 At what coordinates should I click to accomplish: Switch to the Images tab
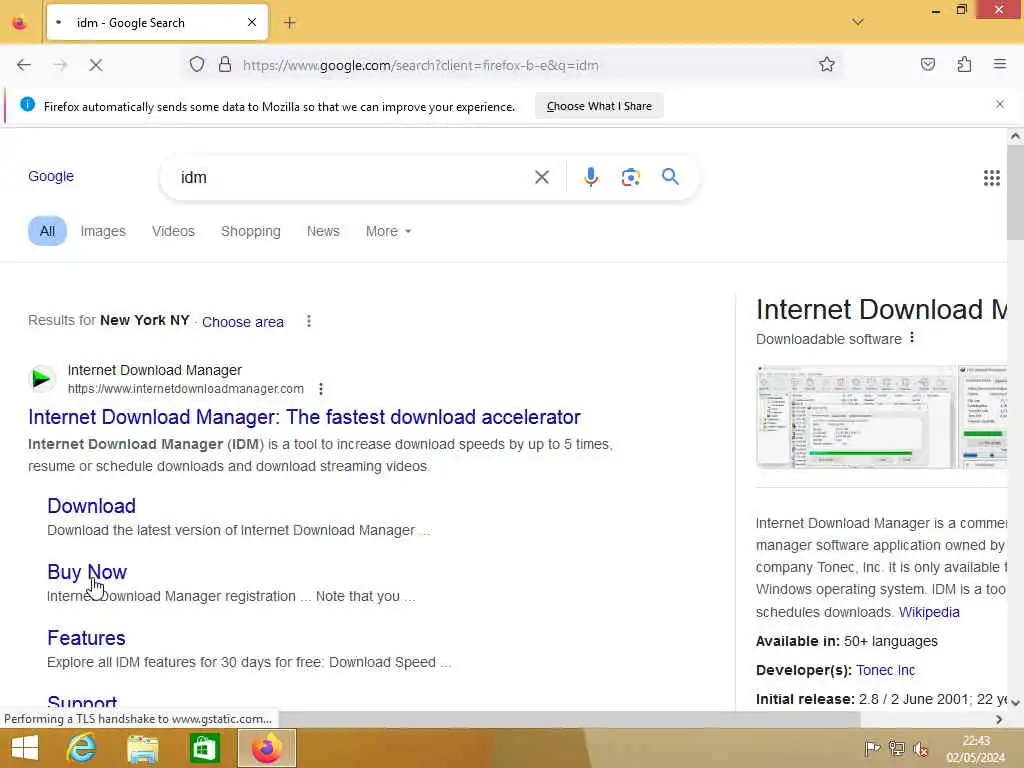point(103,231)
